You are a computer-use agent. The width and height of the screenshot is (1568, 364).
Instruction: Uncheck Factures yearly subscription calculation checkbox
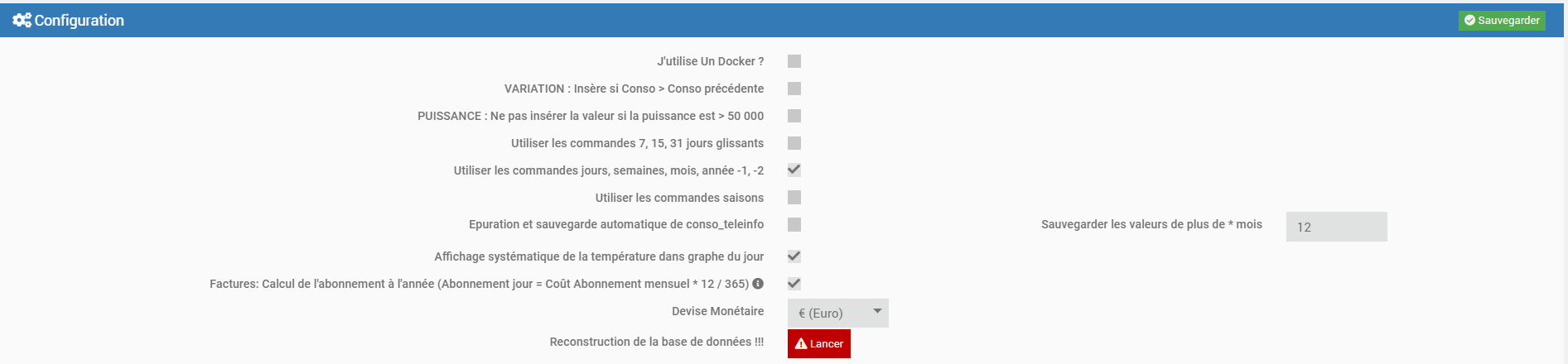point(794,284)
